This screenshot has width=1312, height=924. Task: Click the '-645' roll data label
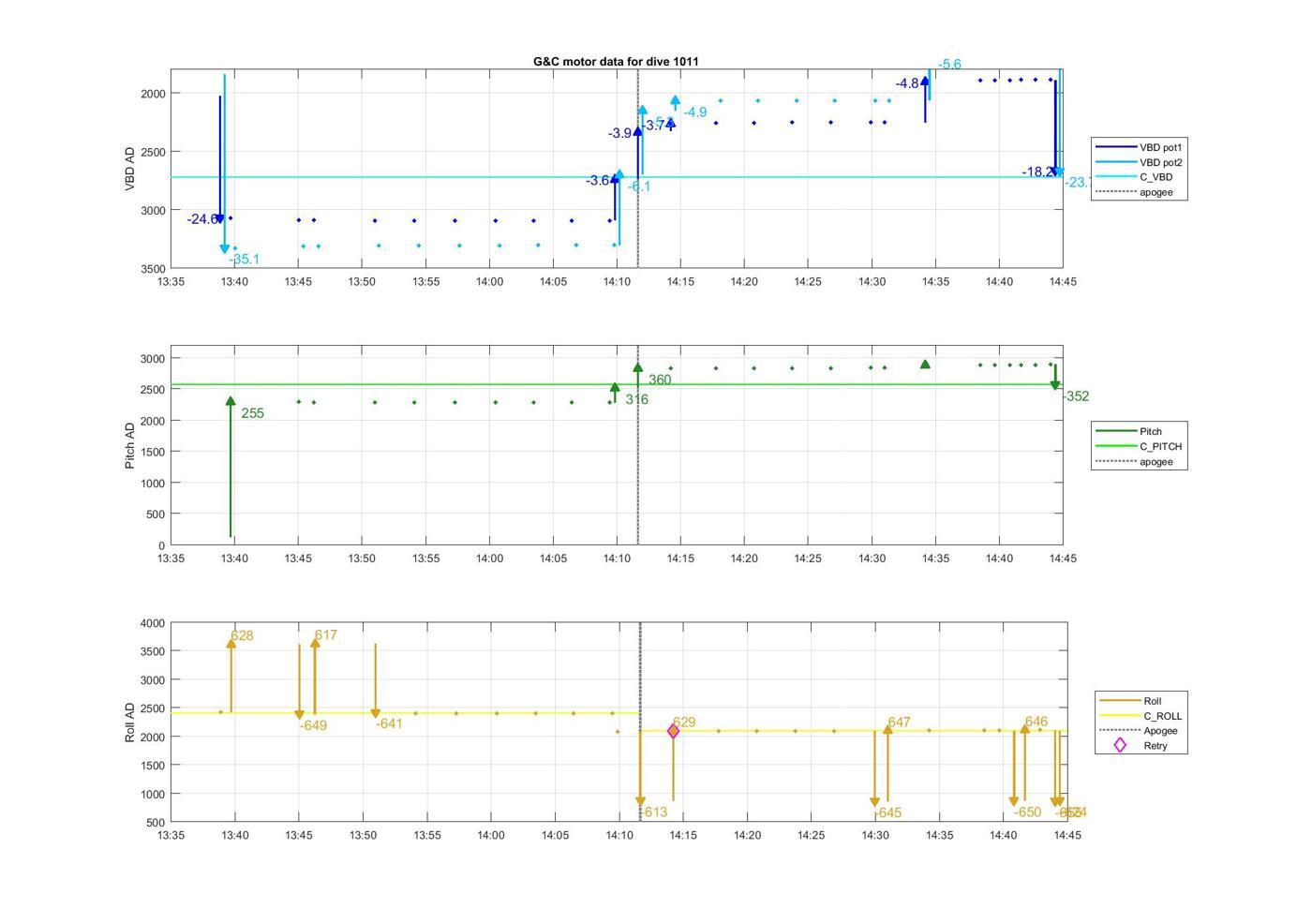coord(887,813)
